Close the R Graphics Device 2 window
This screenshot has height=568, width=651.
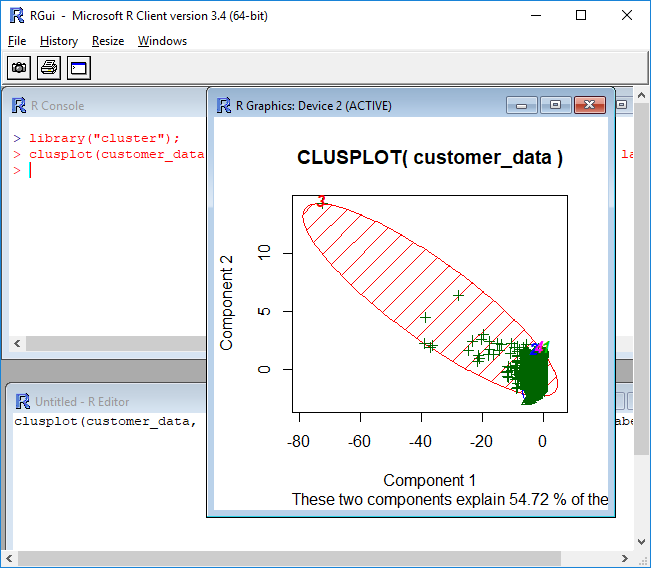[x=590, y=105]
